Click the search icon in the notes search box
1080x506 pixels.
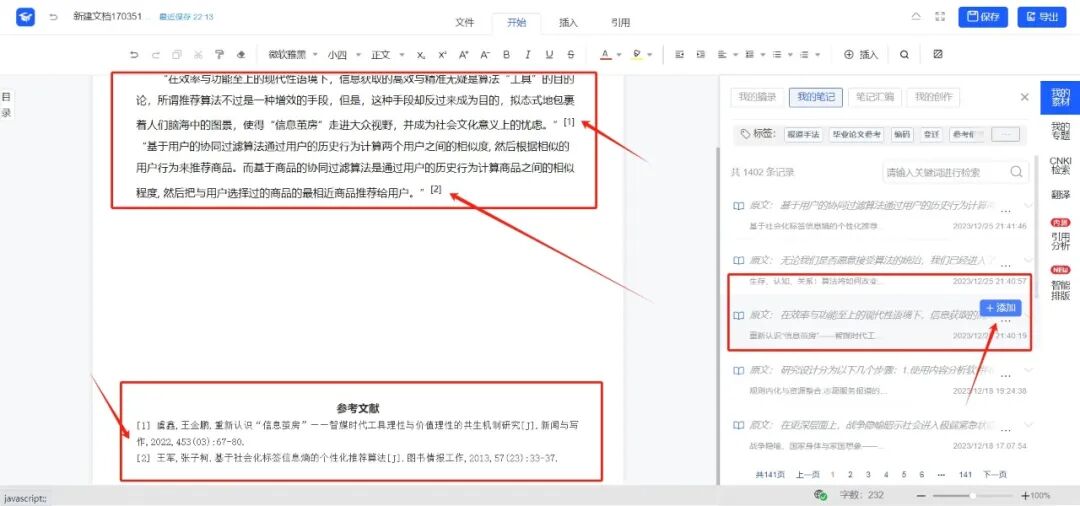(1016, 172)
